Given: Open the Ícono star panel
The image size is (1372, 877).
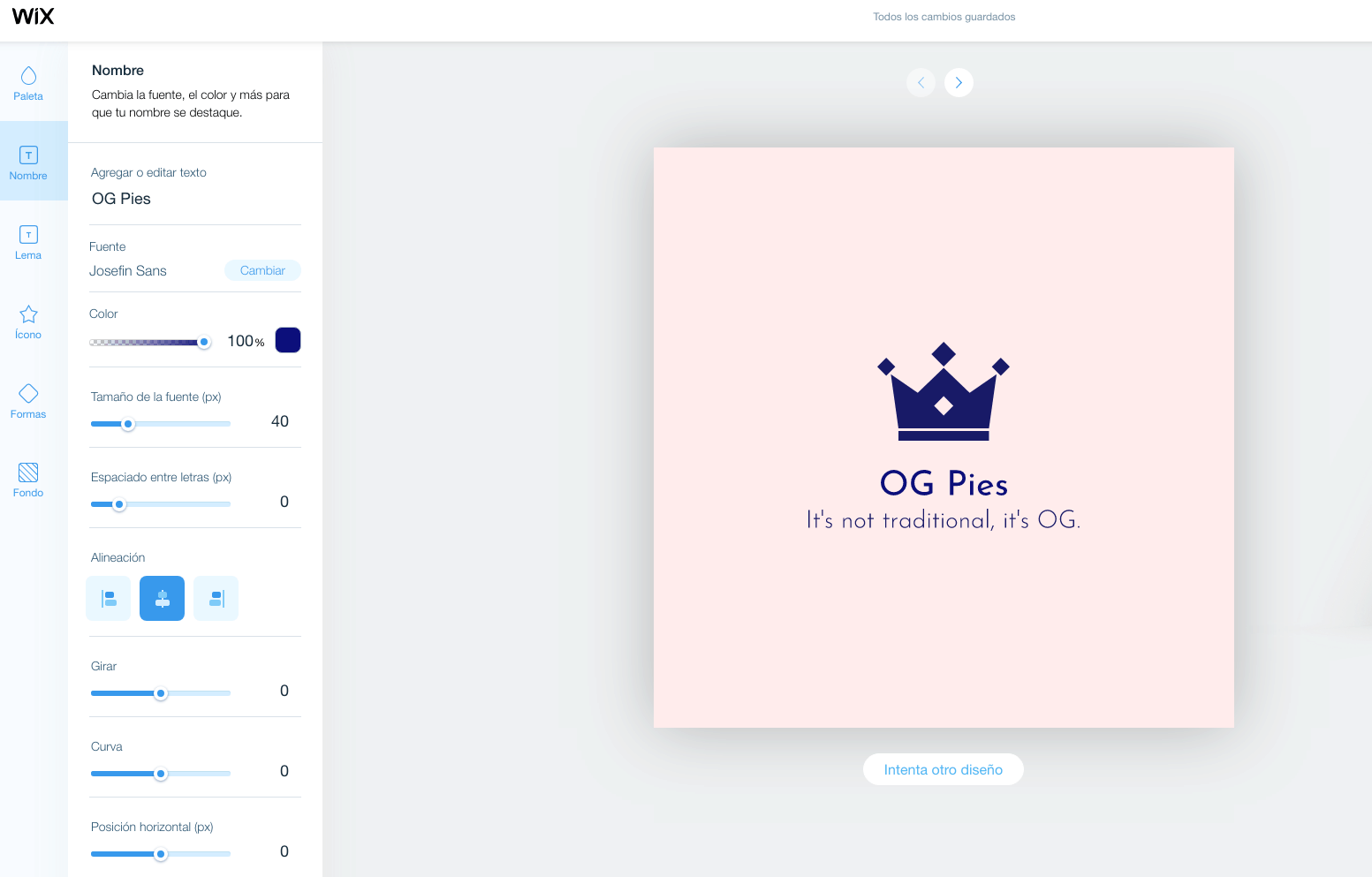Looking at the screenshot, I should click(28, 321).
